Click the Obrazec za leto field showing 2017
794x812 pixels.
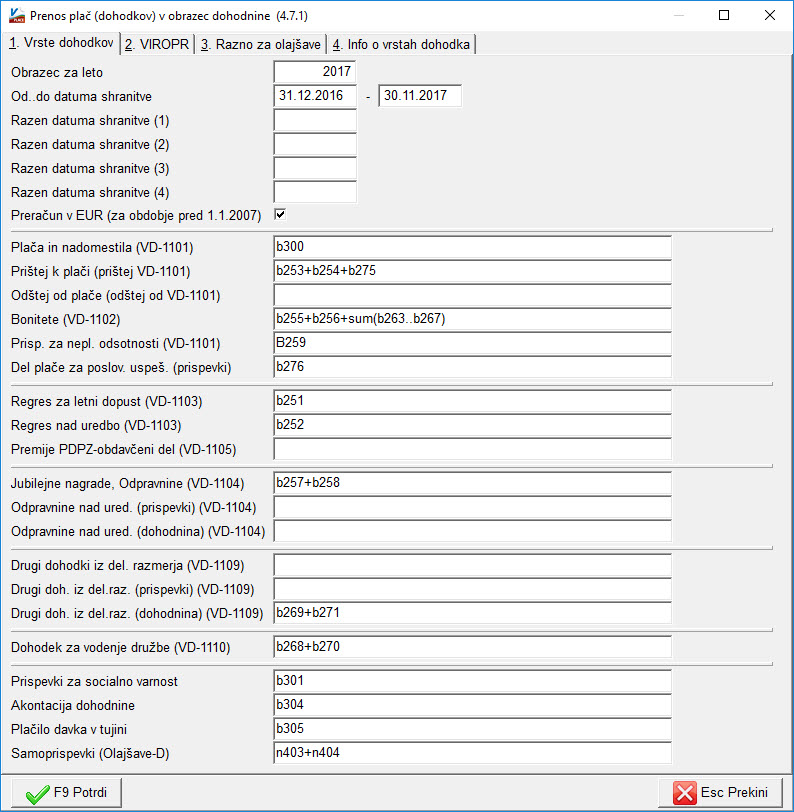[x=315, y=72]
